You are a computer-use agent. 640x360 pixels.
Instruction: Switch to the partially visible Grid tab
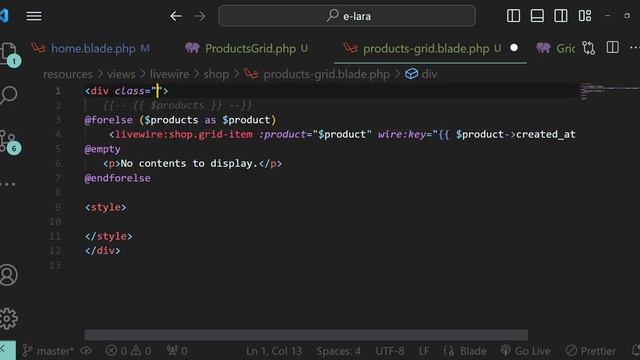pos(555,49)
